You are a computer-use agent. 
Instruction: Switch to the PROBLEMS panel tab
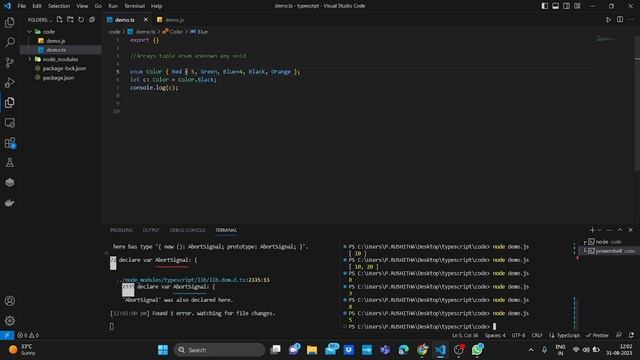coord(121,230)
